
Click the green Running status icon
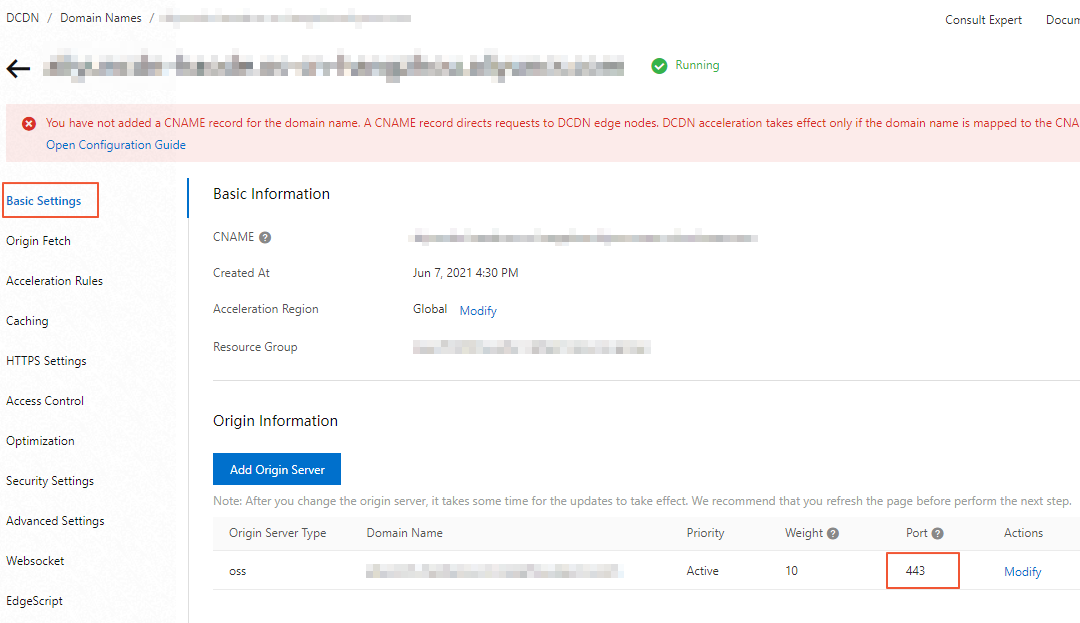coord(659,65)
